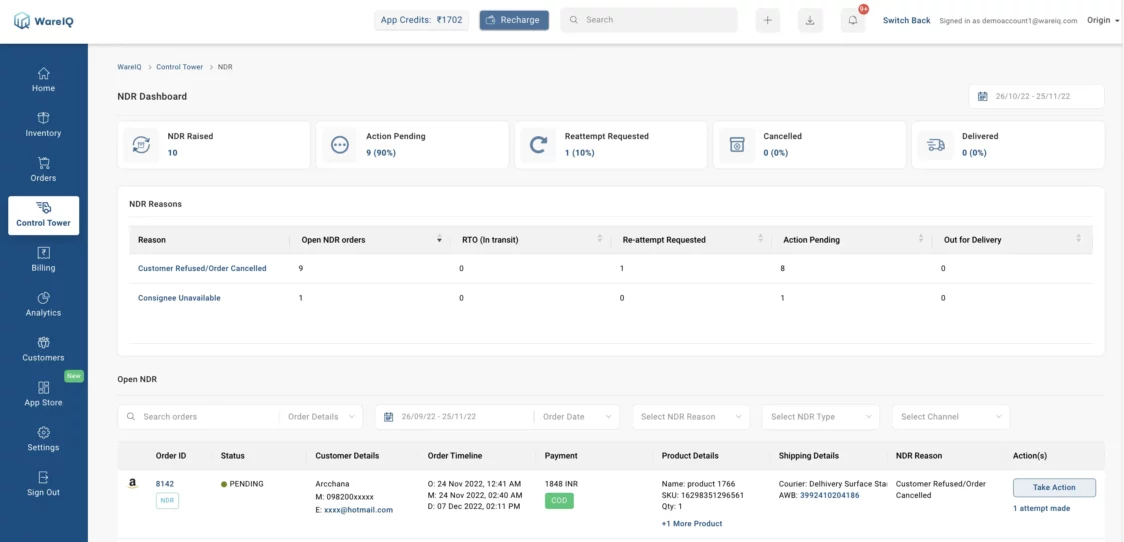Open Consignee Unavailable reason link

tap(179, 298)
